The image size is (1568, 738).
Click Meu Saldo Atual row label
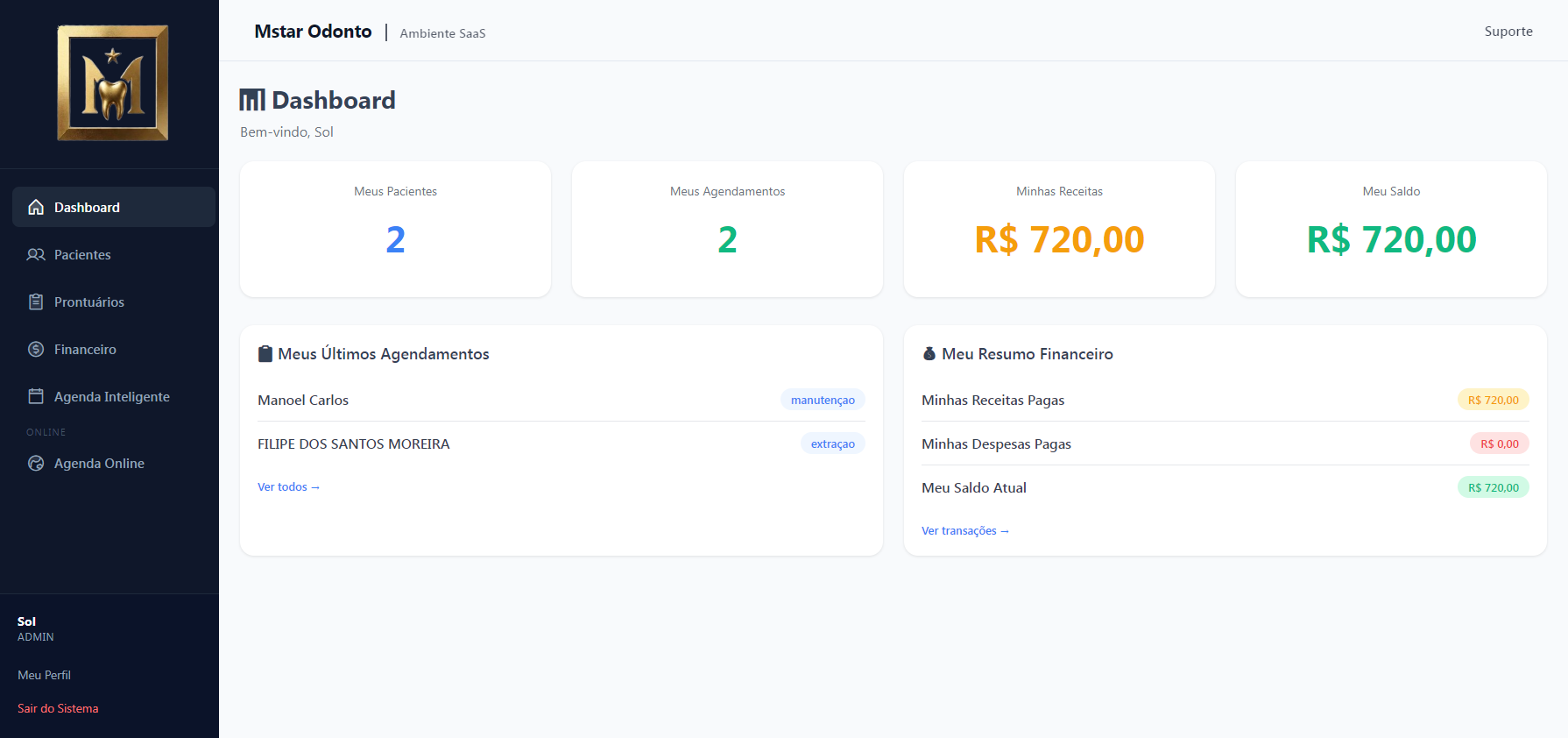974,487
